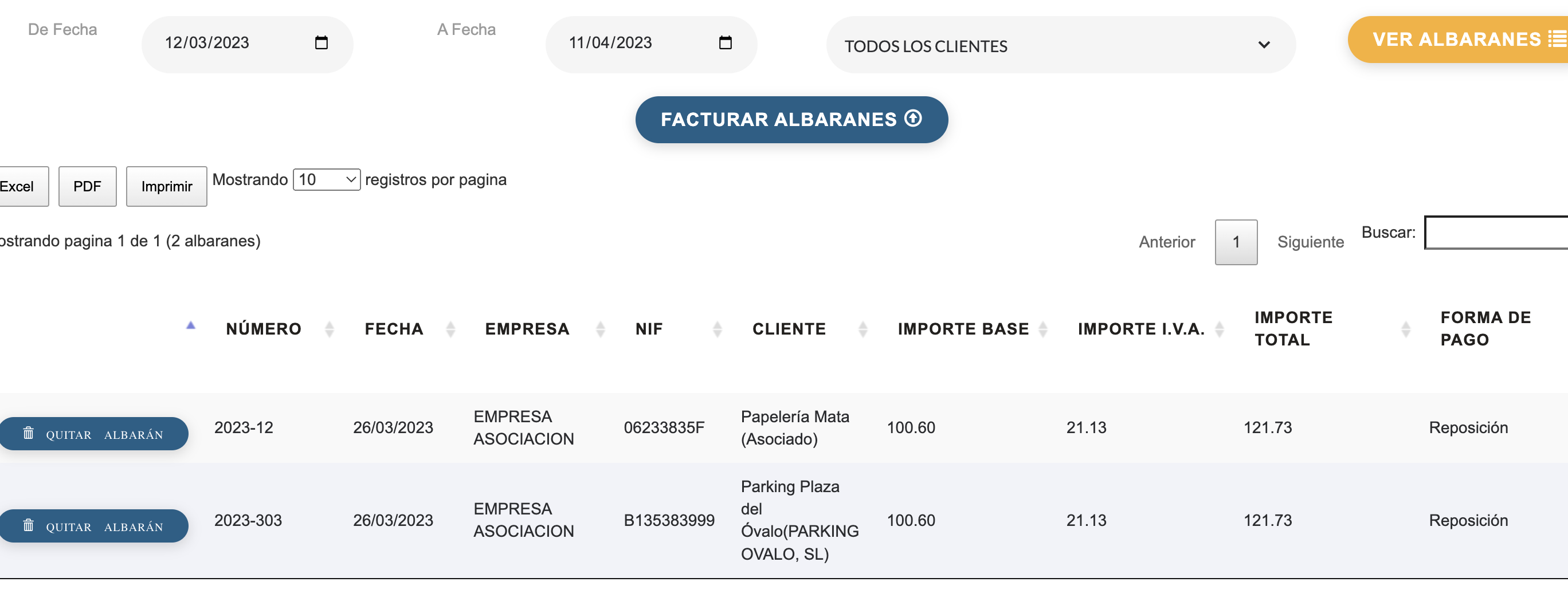
Task: Sort by the CLIENTE column arrows
Action: pos(863,329)
